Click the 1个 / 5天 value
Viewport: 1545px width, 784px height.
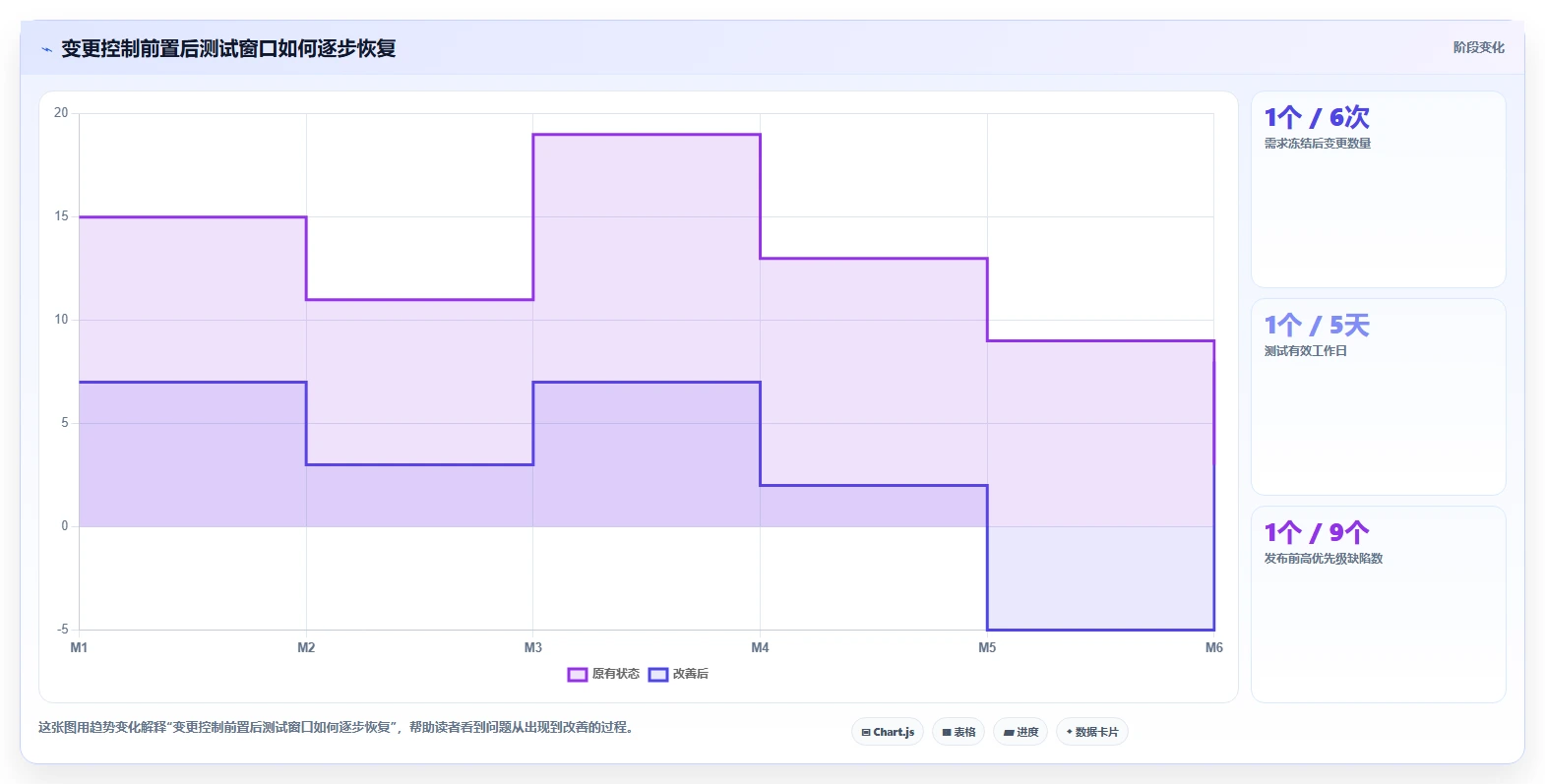tap(1317, 326)
